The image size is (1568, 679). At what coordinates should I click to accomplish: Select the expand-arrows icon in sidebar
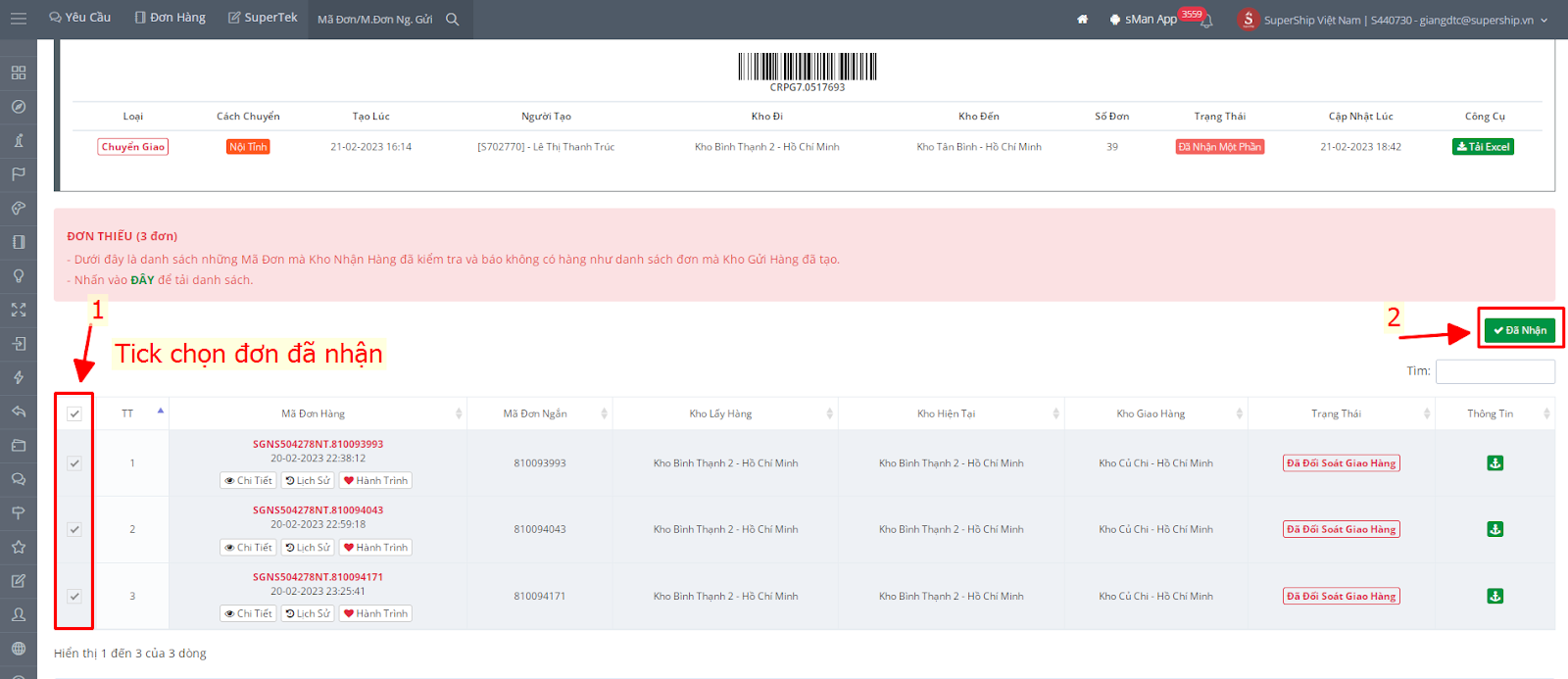coord(19,310)
